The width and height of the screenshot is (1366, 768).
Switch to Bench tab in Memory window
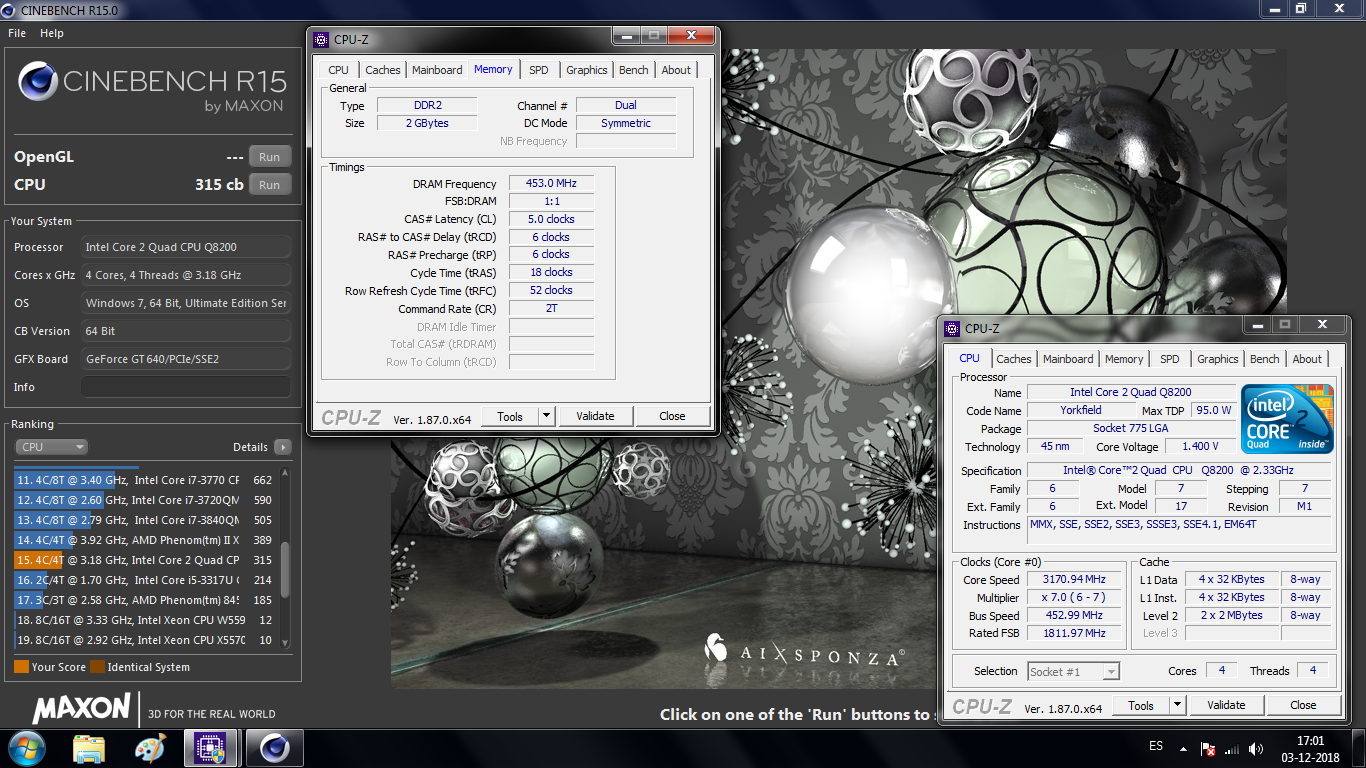point(634,70)
